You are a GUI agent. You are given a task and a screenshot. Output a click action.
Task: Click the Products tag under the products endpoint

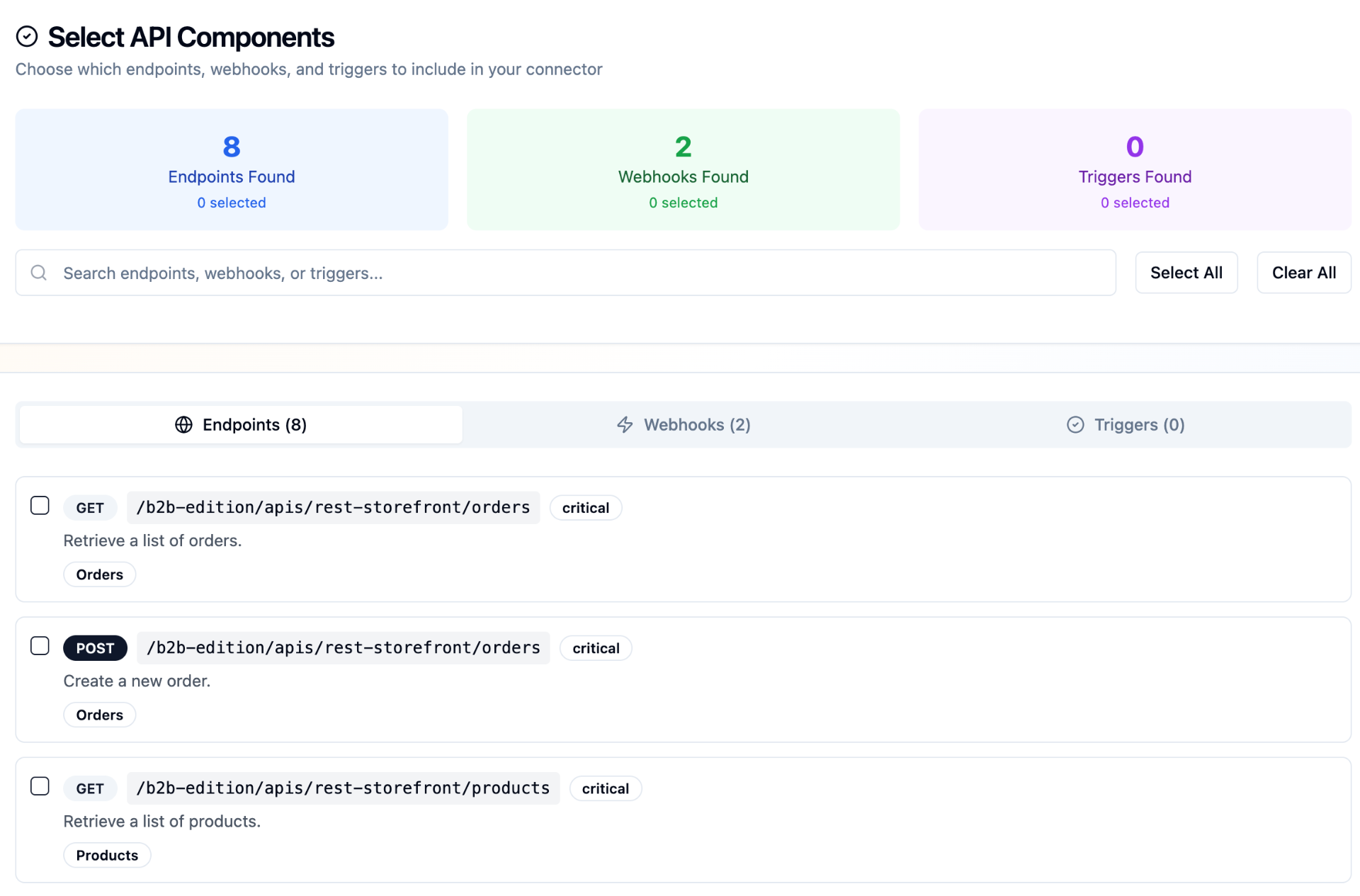click(x=106, y=855)
